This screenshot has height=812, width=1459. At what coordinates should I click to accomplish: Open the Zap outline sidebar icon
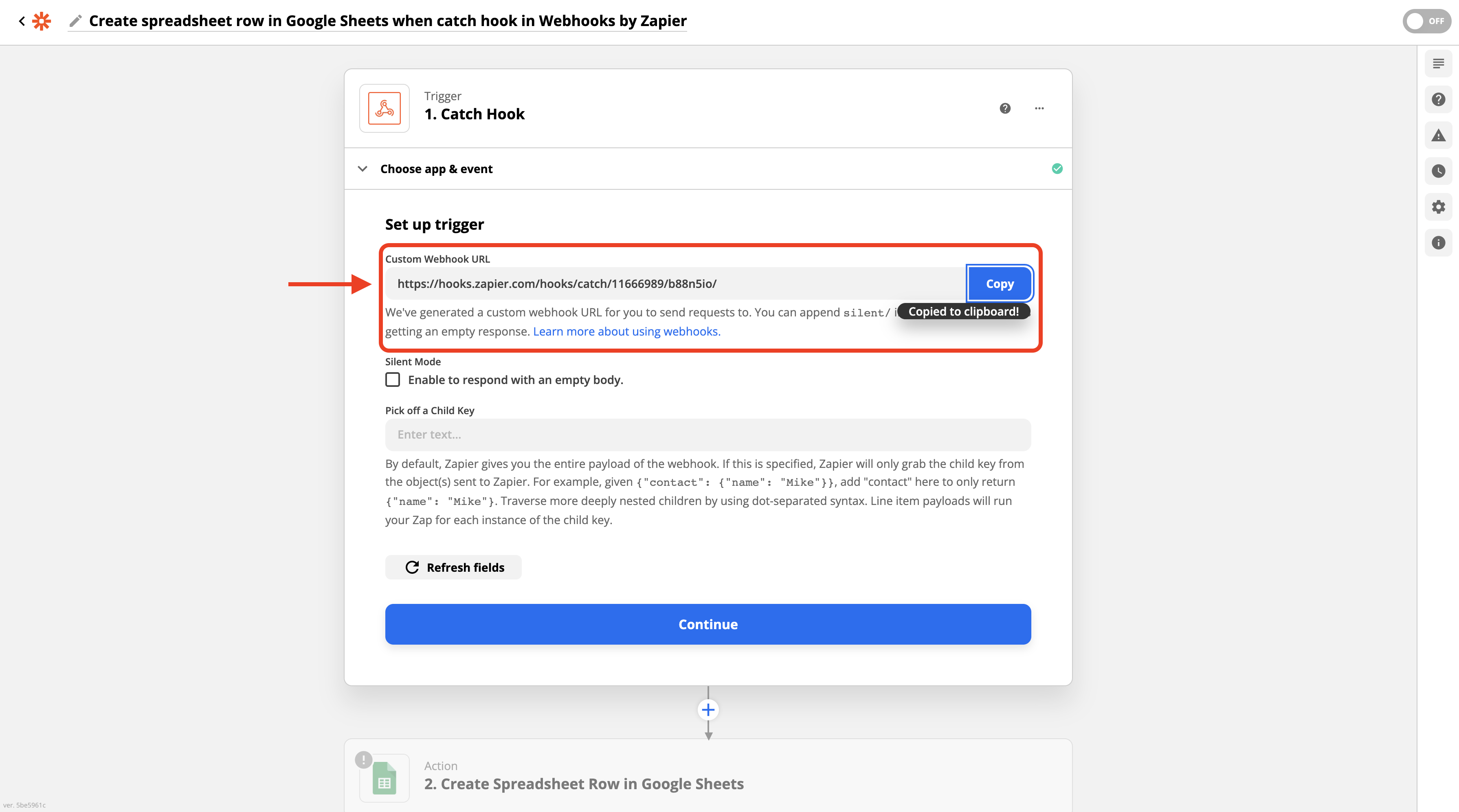[x=1438, y=64]
